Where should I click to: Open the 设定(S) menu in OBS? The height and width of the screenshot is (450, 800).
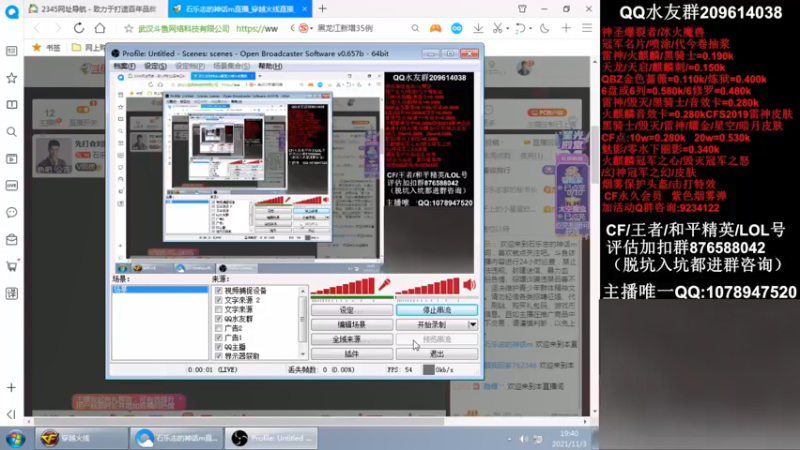[x=155, y=66]
